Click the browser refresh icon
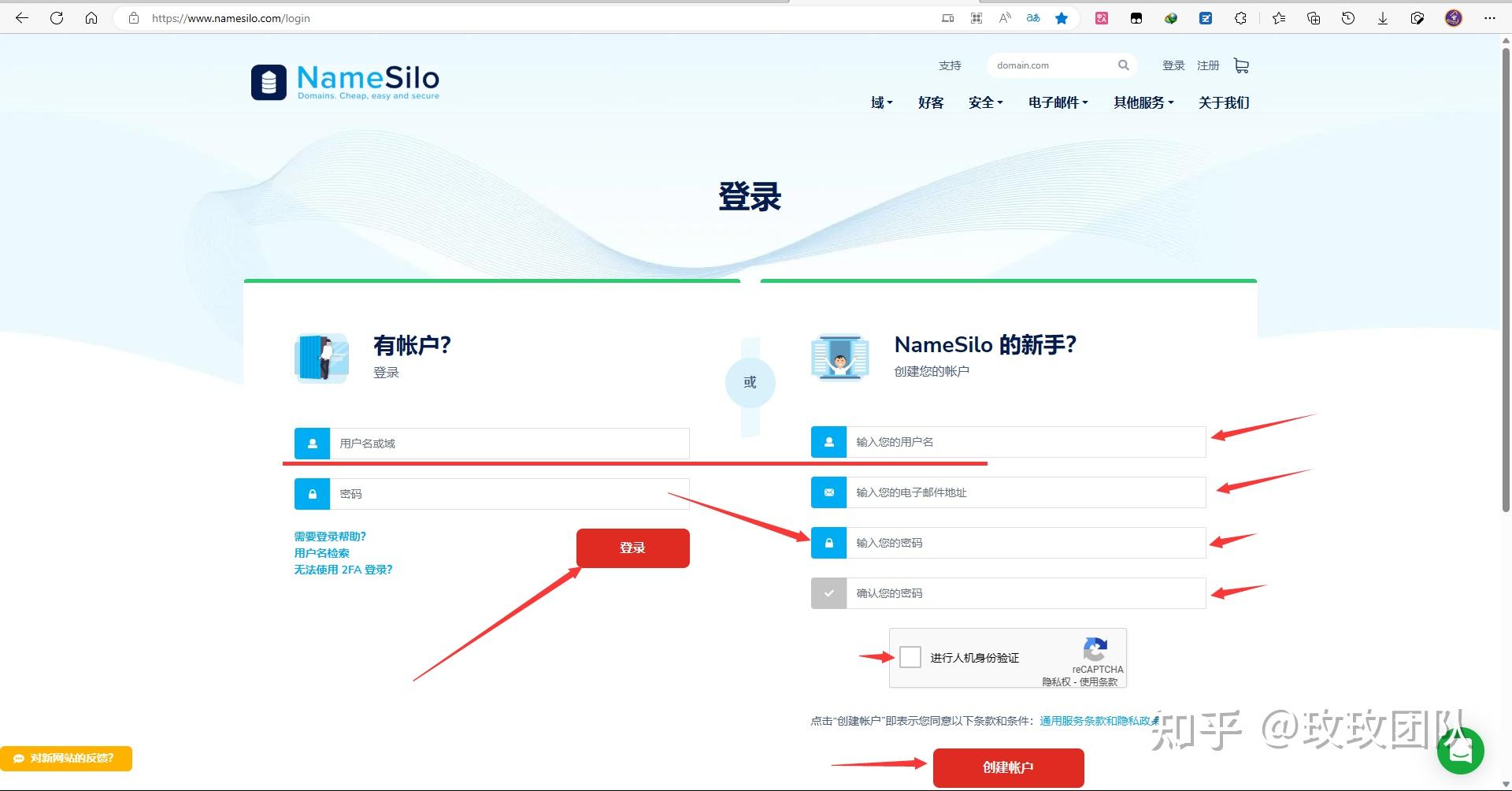 point(56,17)
